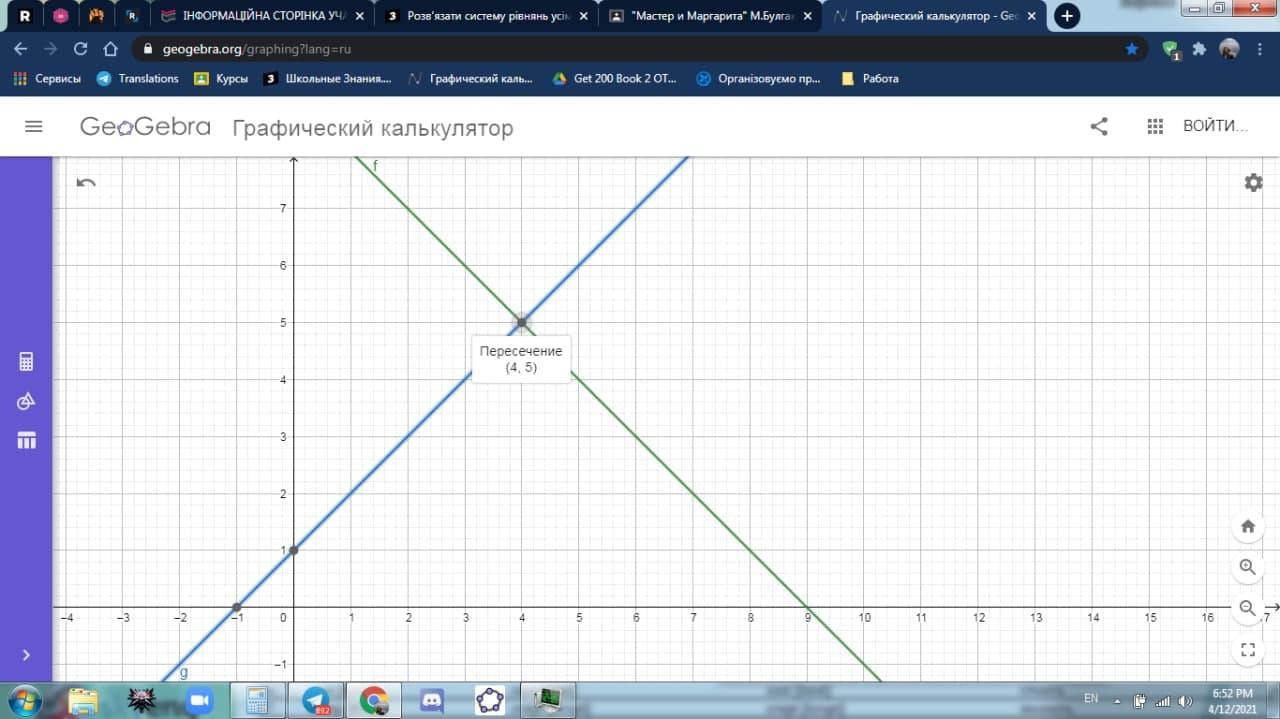Reset graph to home standard view
Image resolution: width=1280 pixels, height=719 pixels.
click(1247, 526)
